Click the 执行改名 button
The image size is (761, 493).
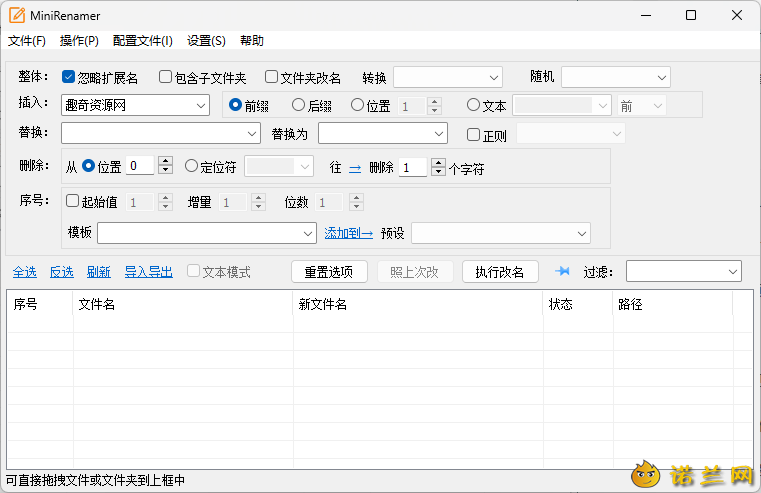coord(500,272)
